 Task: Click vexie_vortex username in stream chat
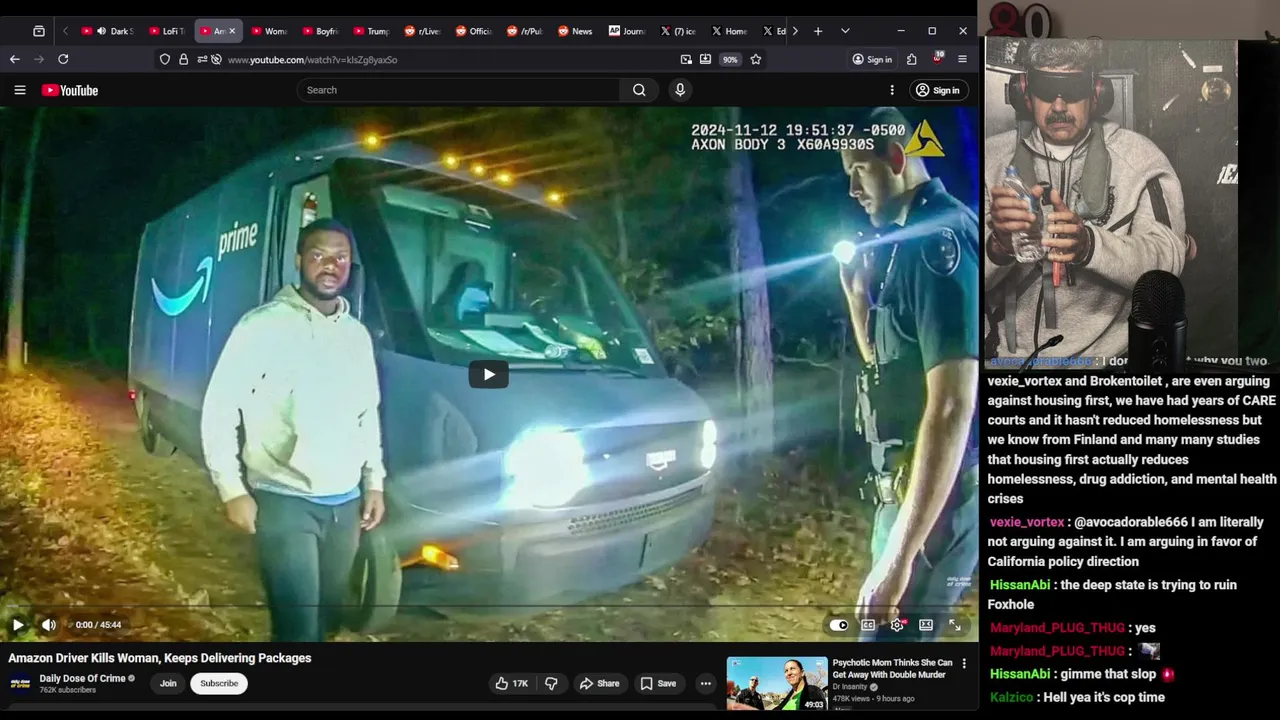coord(1027,522)
